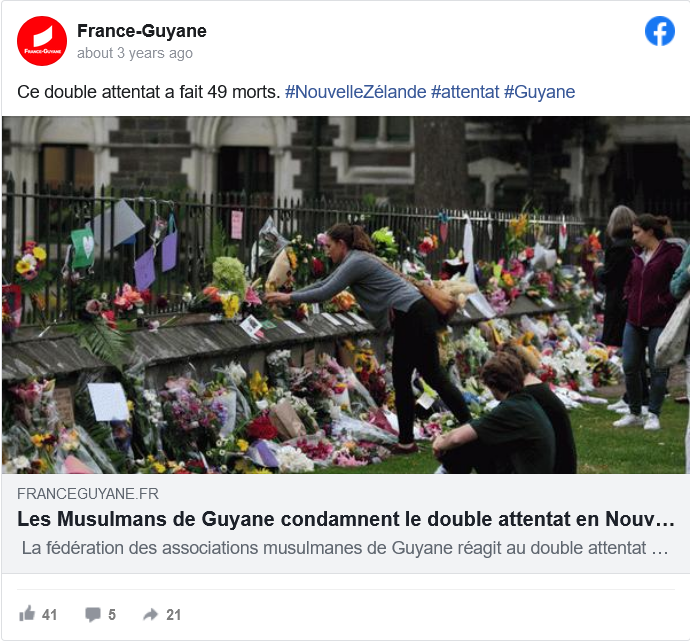This screenshot has width=690, height=641.
Task: Click the share count 21
Action: pyautogui.click(x=173, y=615)
